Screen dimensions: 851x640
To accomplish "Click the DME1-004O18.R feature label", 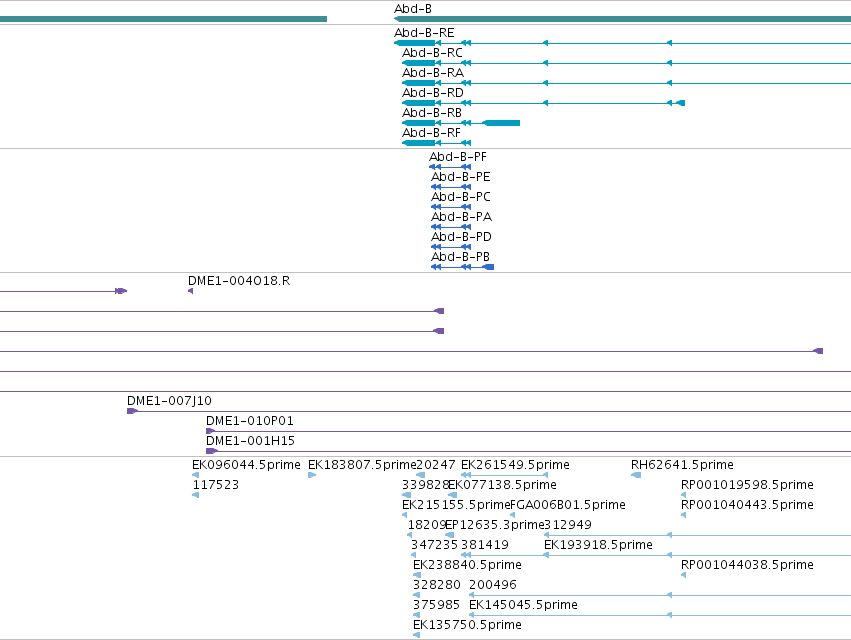I will point(239,281).
